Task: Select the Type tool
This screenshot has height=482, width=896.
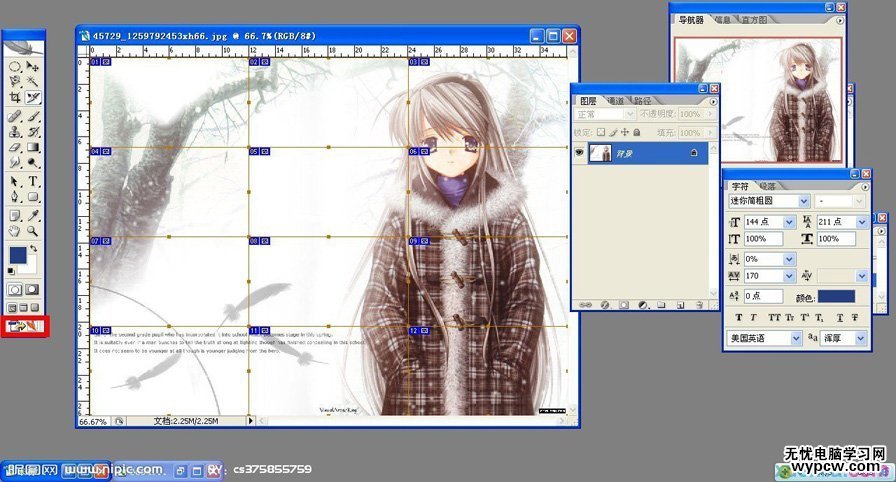Action: (33, 182)
